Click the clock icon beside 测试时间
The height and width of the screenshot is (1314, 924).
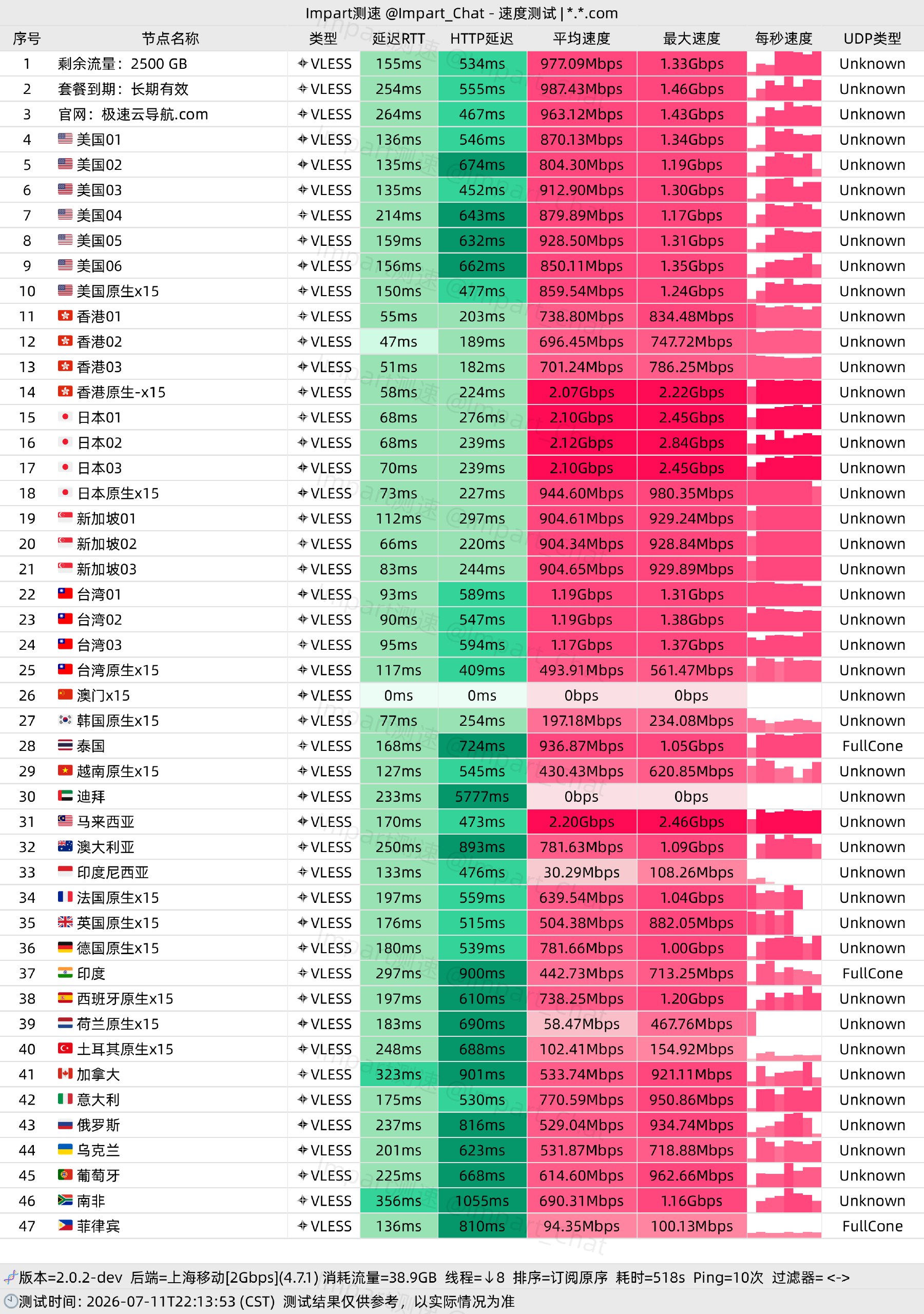[10, 1301]
